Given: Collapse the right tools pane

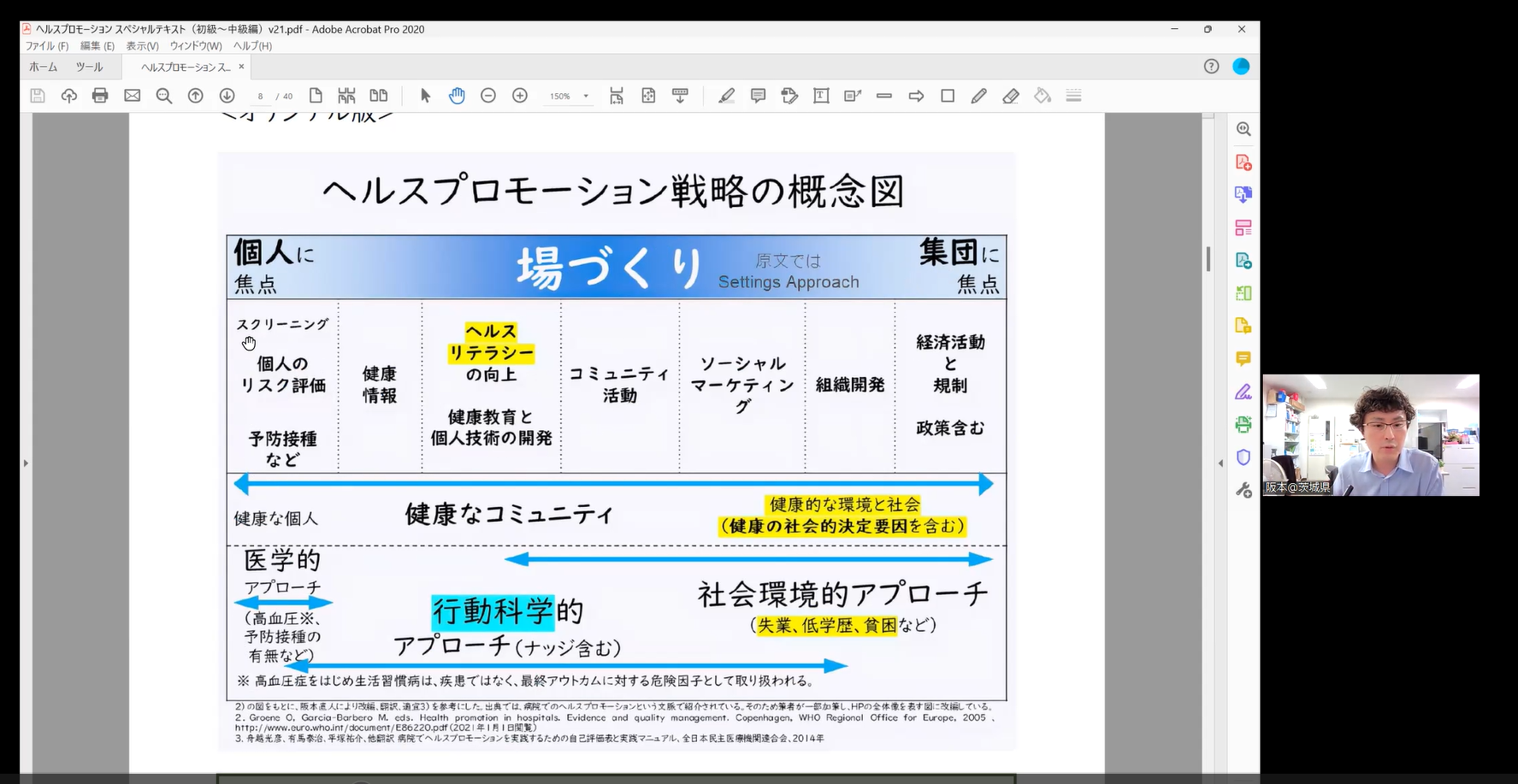Looking at the screenshot, I should tap(1220, 463).
